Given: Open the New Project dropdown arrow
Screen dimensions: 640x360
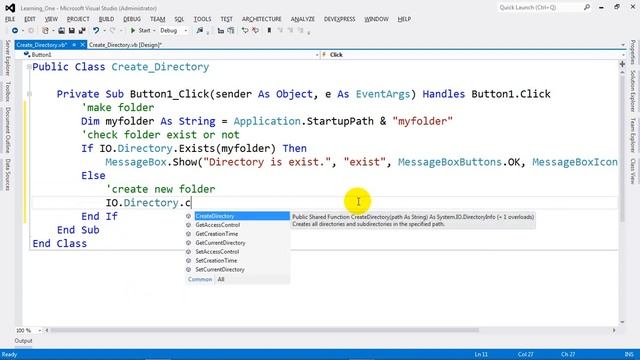Looking at the screenshot, I should [53, 31].
